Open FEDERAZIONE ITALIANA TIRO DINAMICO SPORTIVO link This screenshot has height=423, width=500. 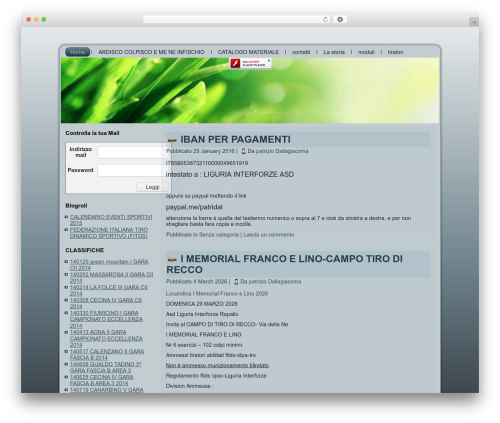[109, 233]
